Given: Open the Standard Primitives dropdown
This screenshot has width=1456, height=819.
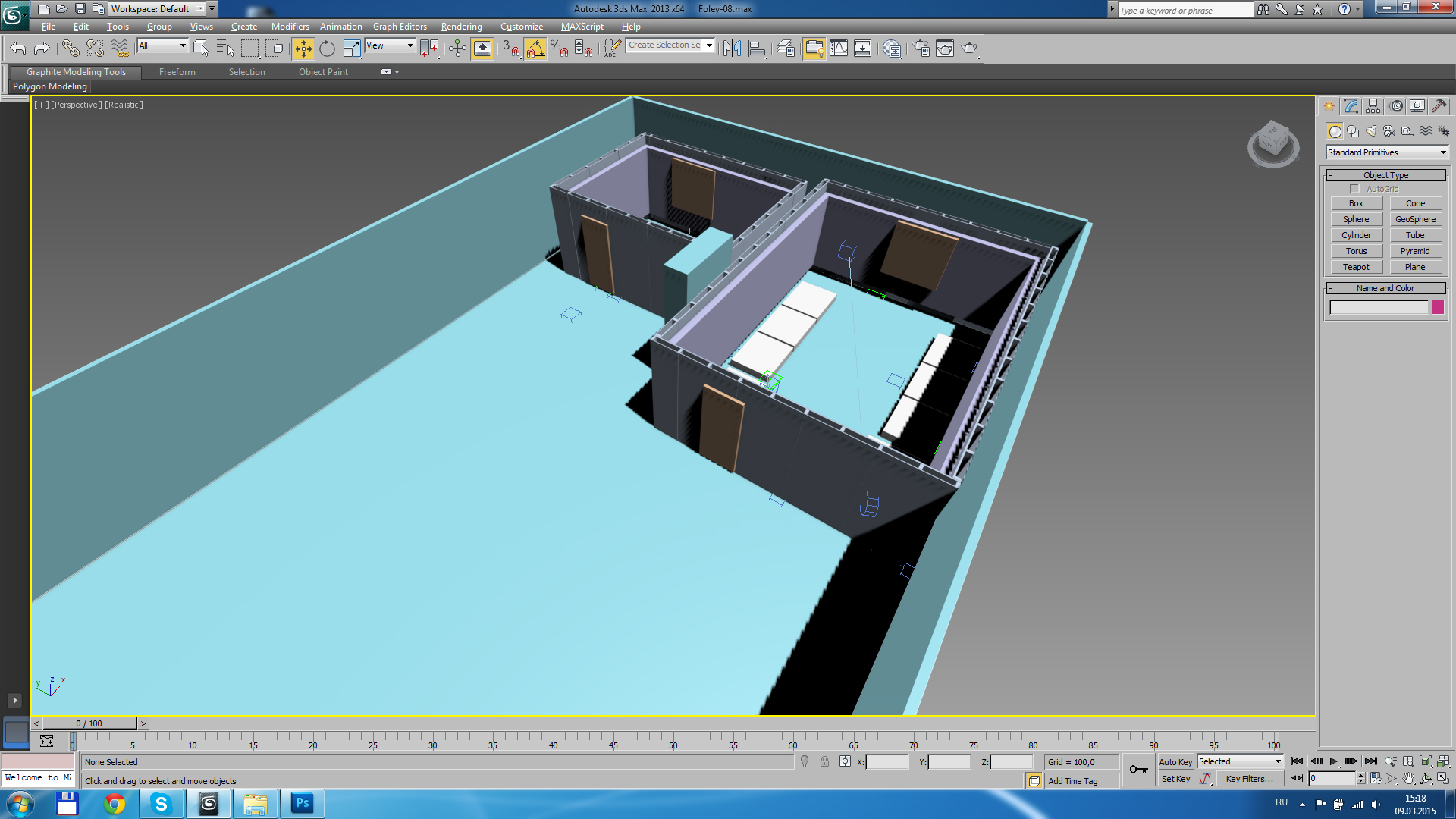Looking at the screenshot, I should [1386, 152].
